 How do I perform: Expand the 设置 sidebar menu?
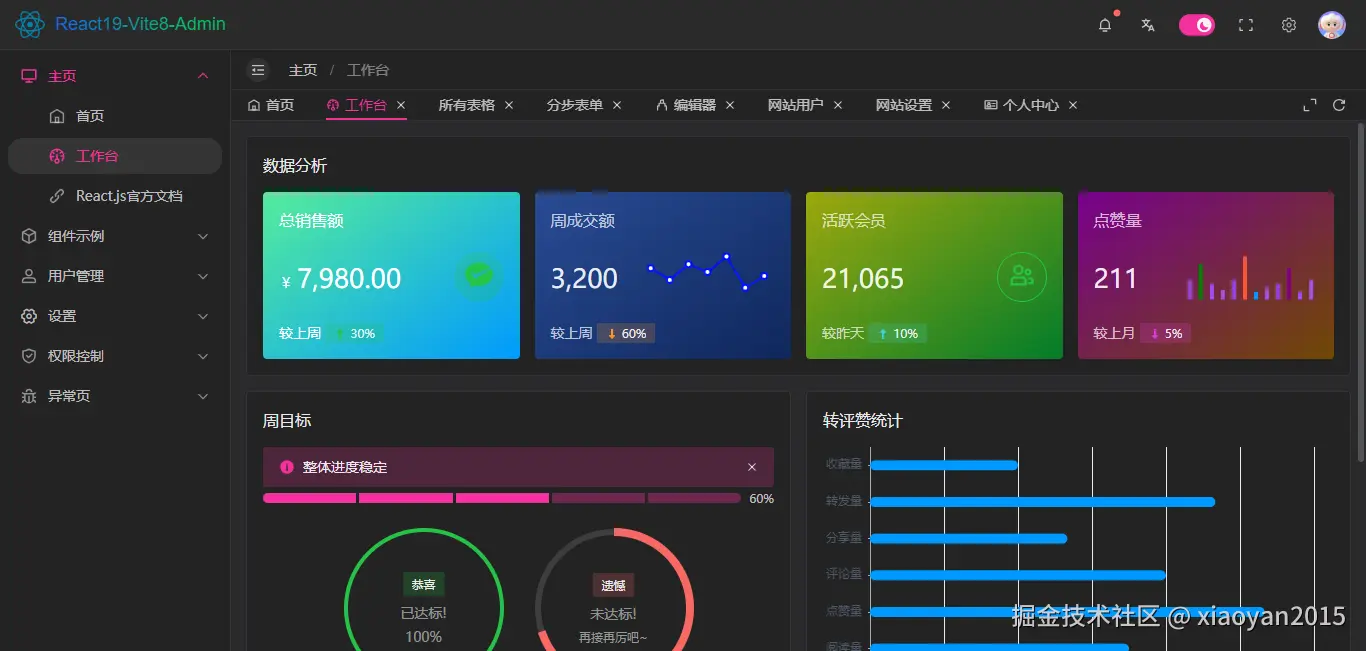point(115,316)
